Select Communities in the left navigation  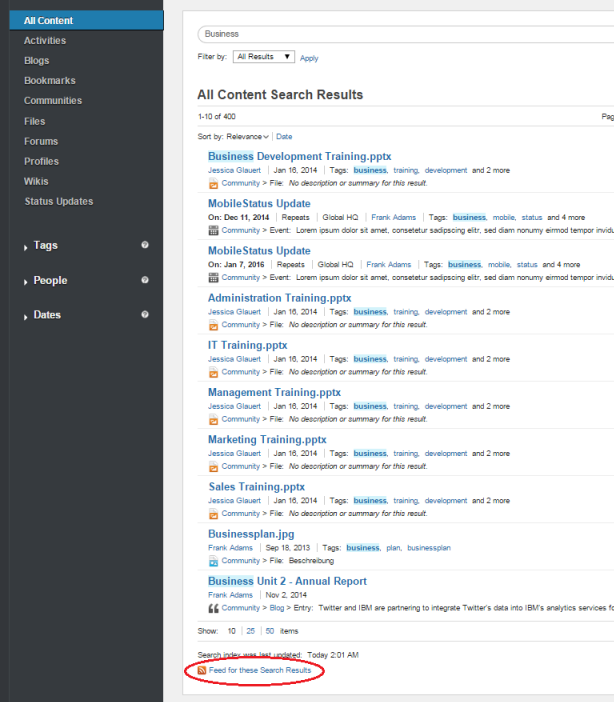(53, 101)
